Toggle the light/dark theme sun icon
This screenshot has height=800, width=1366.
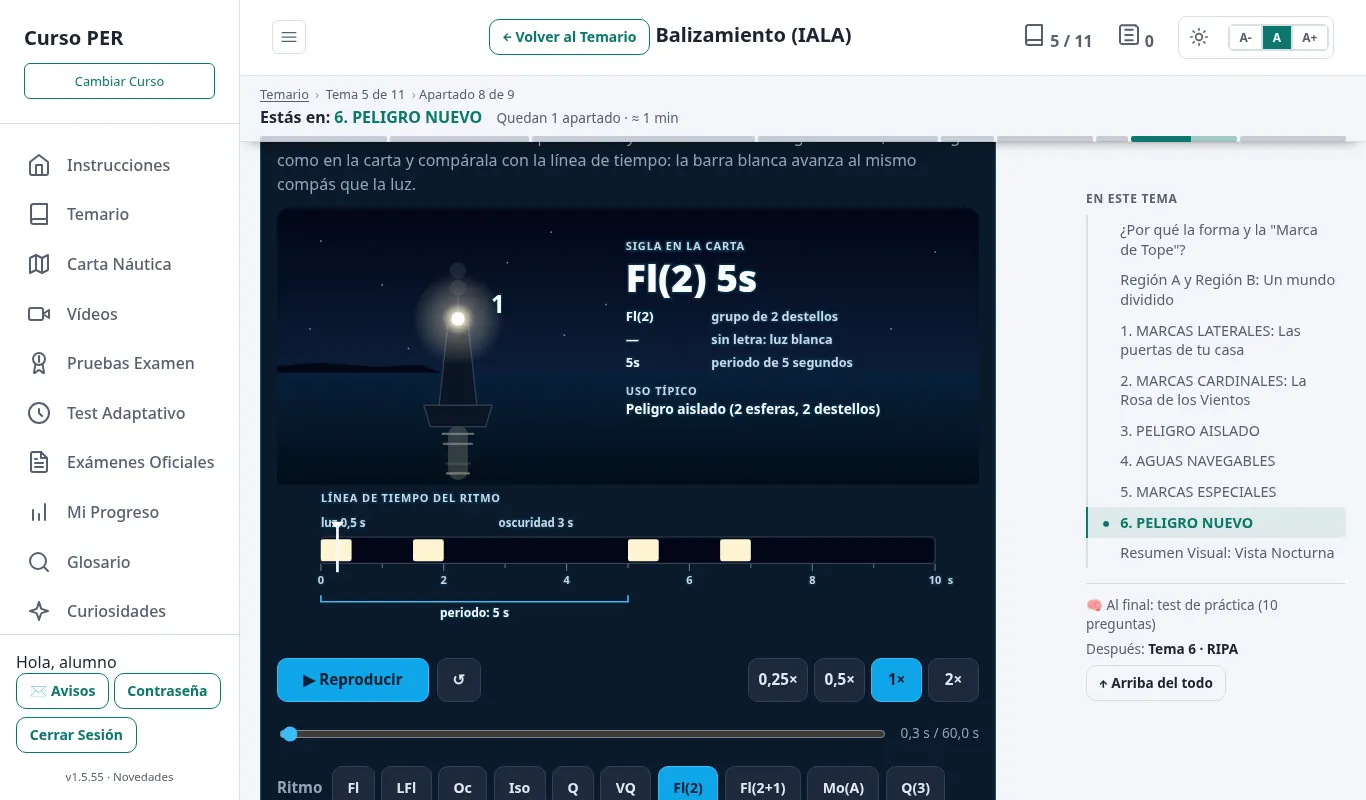coord(1199,38)
